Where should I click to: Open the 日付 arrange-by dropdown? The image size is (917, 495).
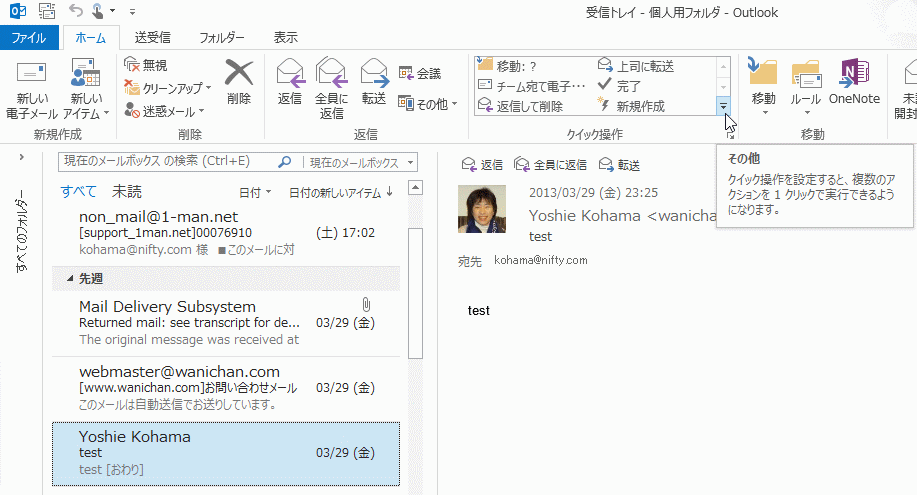[x=255, y=192]
